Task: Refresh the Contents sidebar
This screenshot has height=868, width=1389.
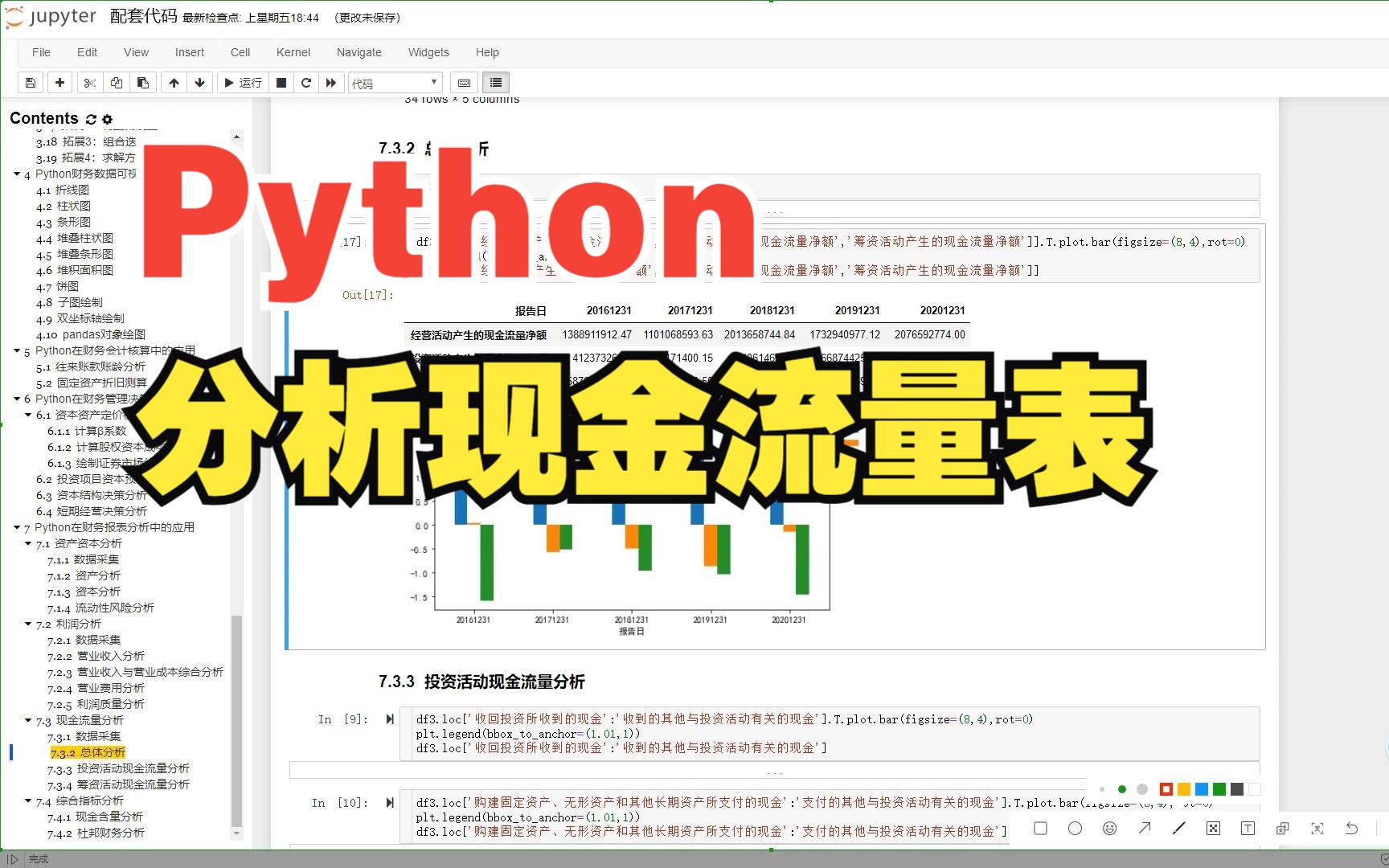Action: pyautogui.click(x=91, y=119)
